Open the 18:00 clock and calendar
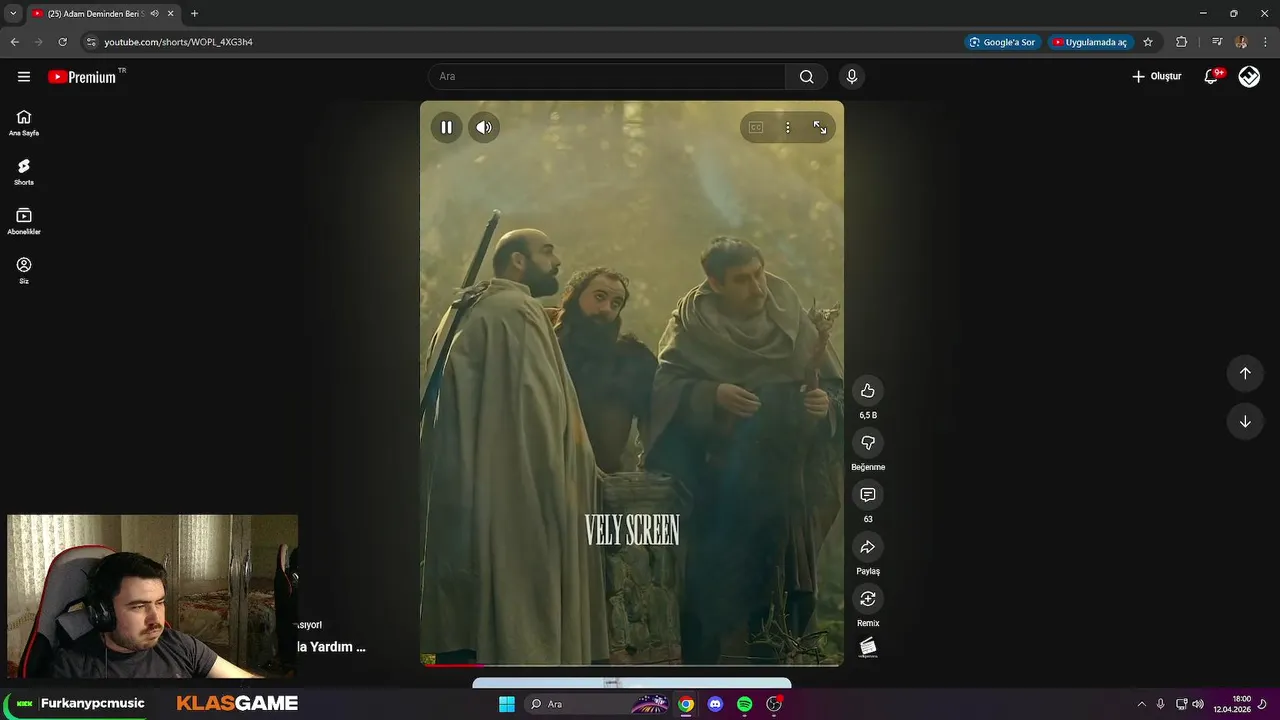 [x=1232, y=704]
